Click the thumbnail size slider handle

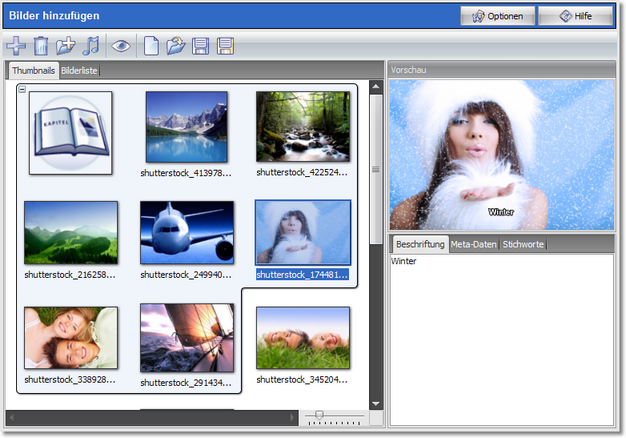point(319,414)
